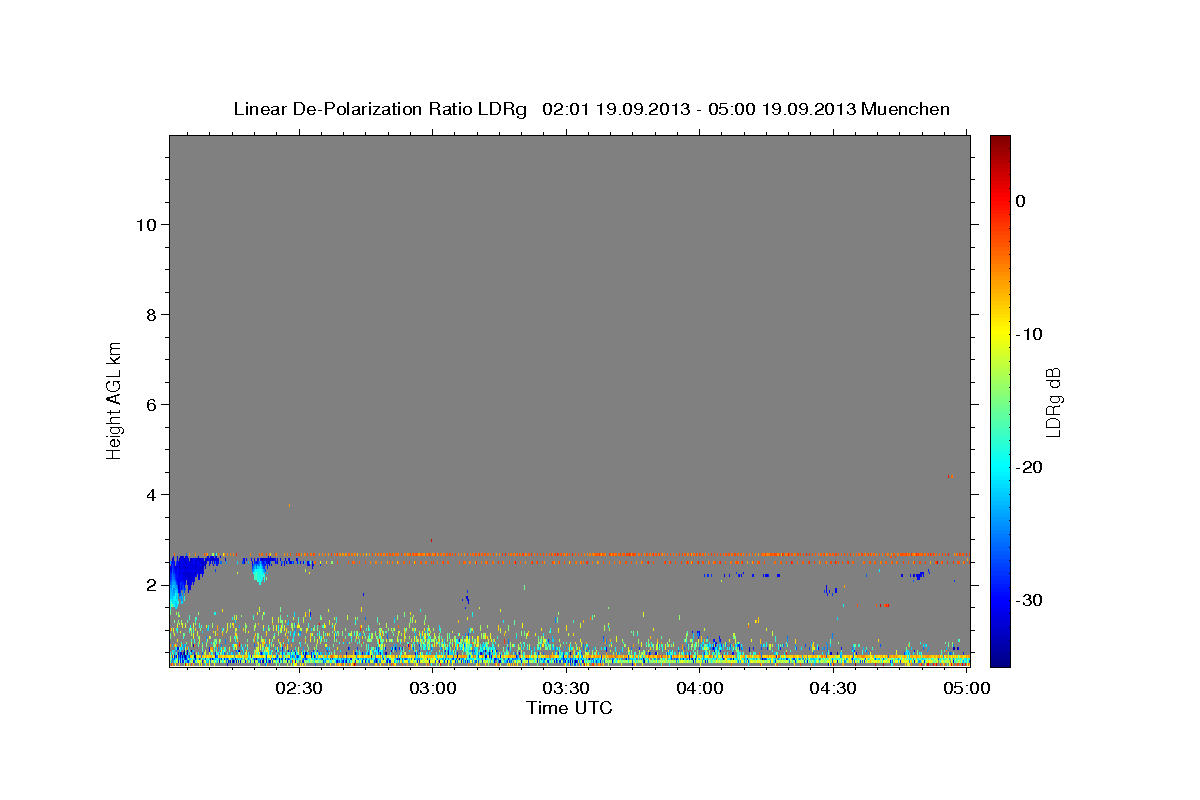1200x800 pixels.
Task: Click the colorbar value -30
Action: [1029, 600]
